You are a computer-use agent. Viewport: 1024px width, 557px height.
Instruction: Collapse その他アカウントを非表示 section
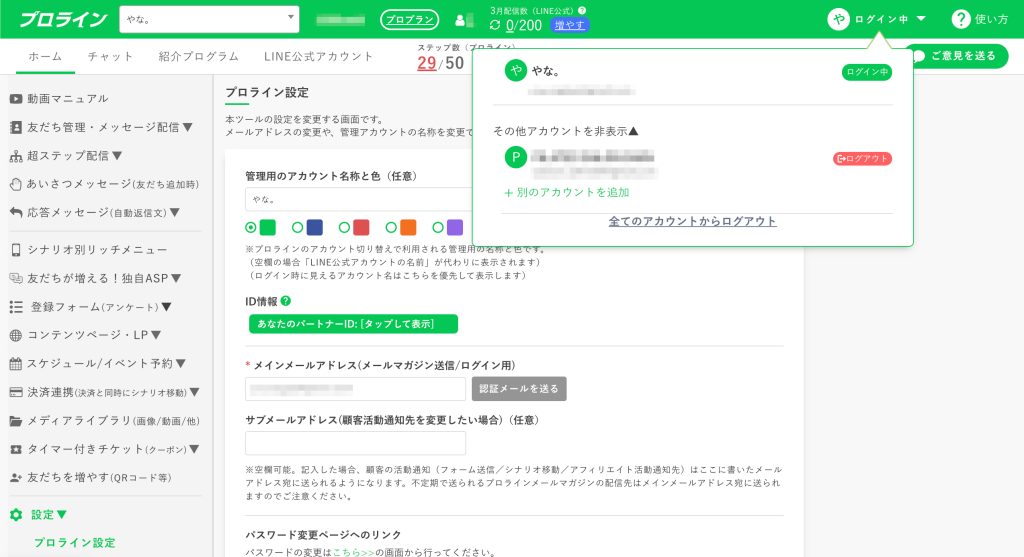click(x=565, y=131)
